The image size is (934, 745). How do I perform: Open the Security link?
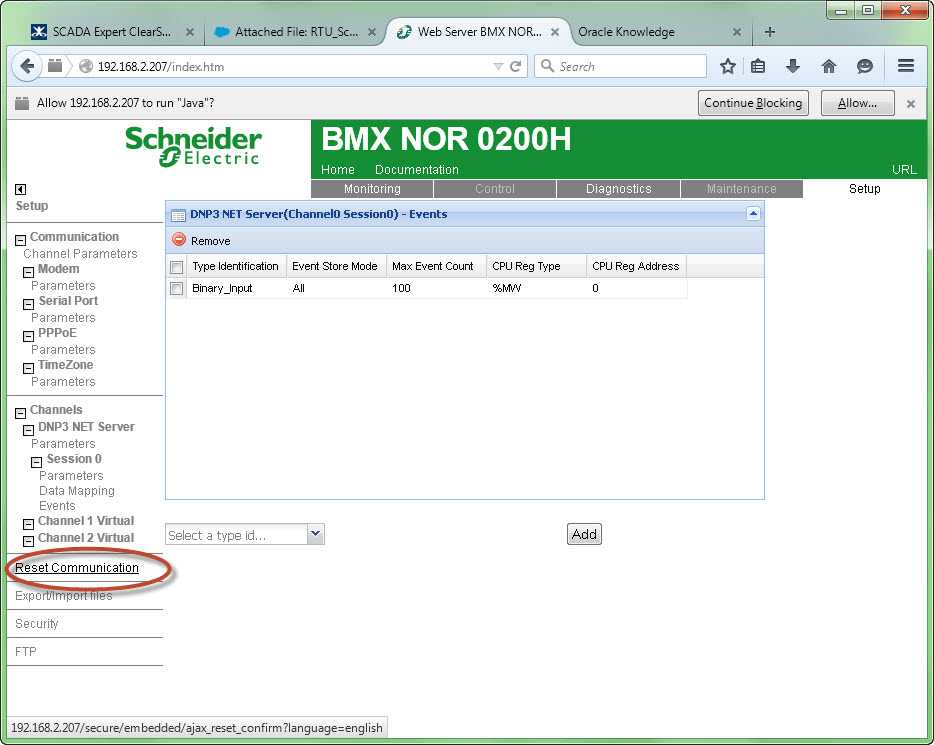coord(36,624)
